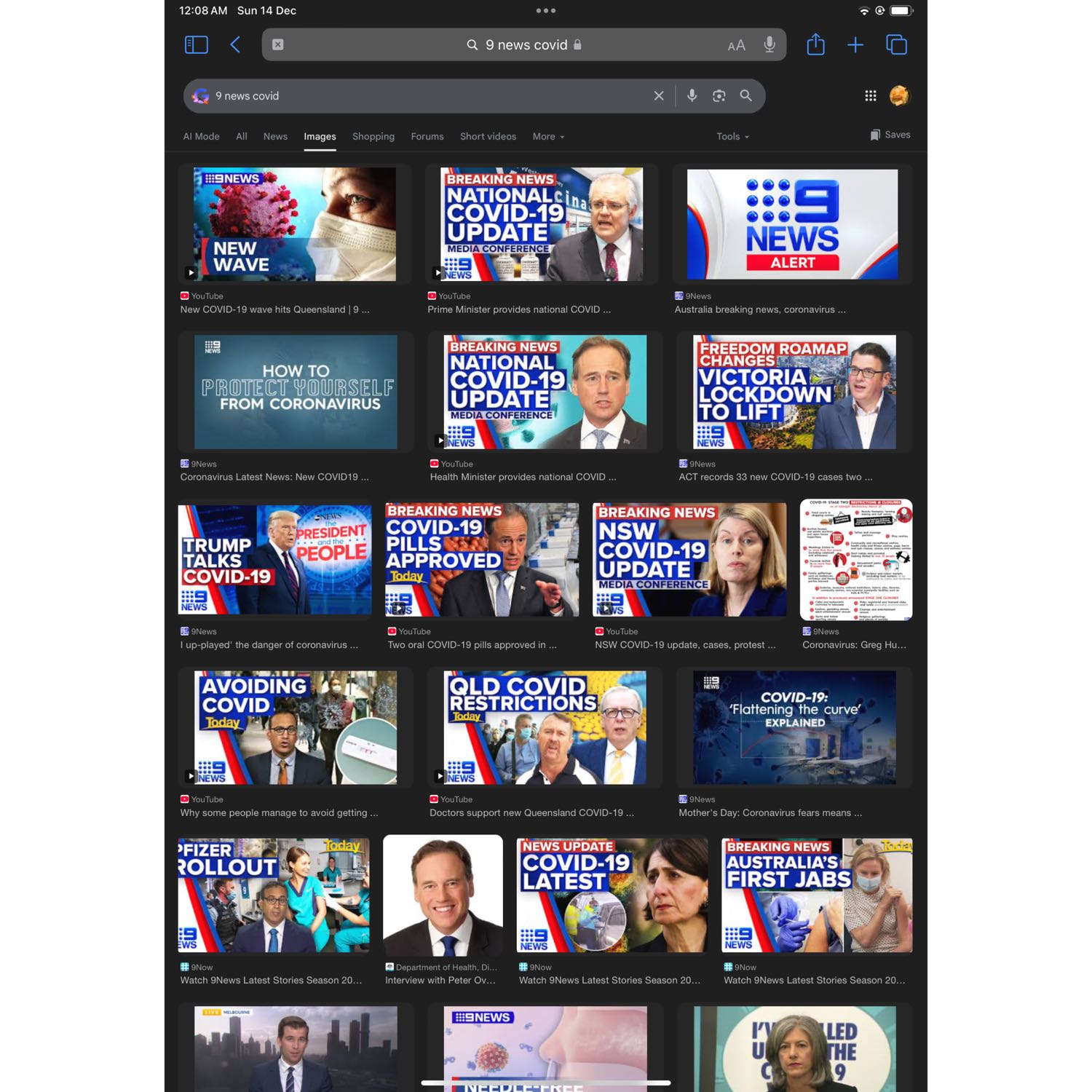Go back to the previous page
The height and width of the screenshot is (1092, 1092).
coord(235,45)
